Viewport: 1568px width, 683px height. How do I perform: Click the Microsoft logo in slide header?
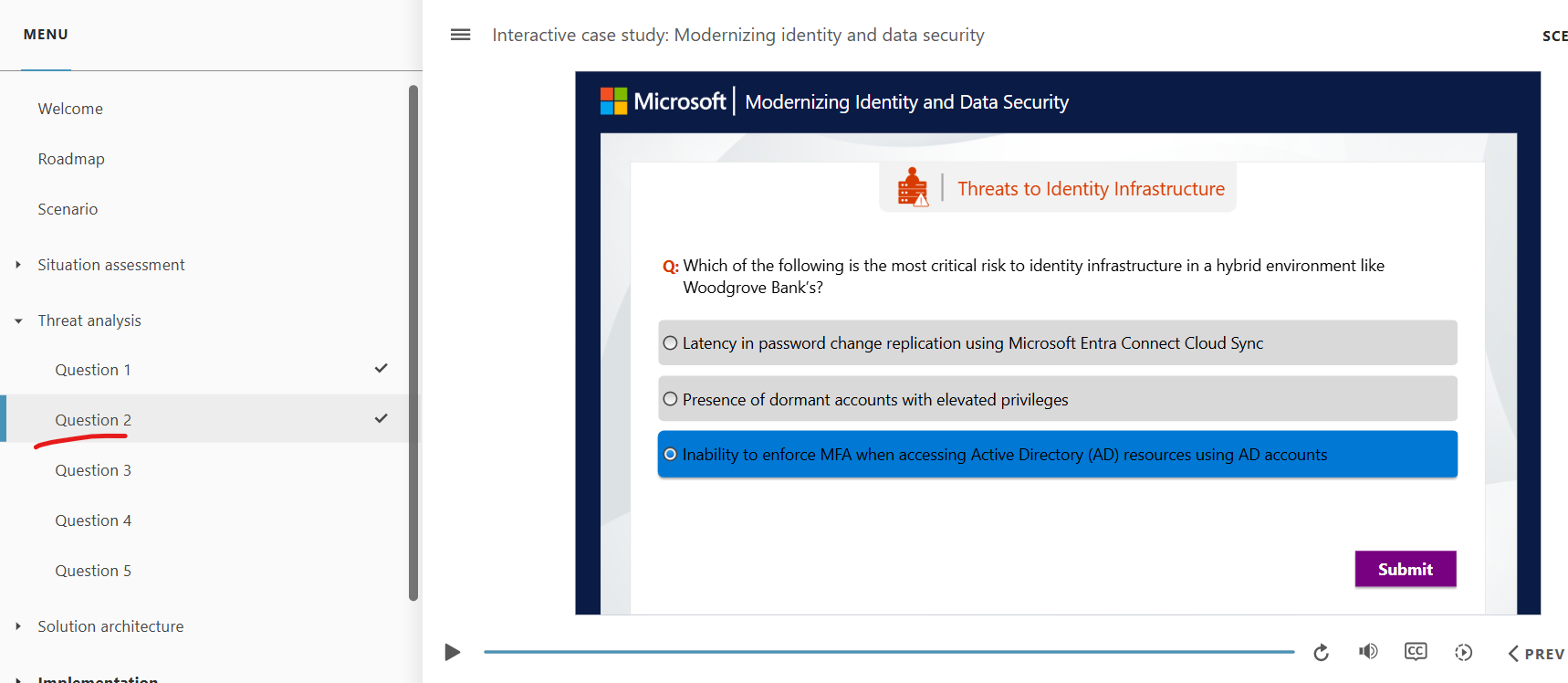[613, 101]
